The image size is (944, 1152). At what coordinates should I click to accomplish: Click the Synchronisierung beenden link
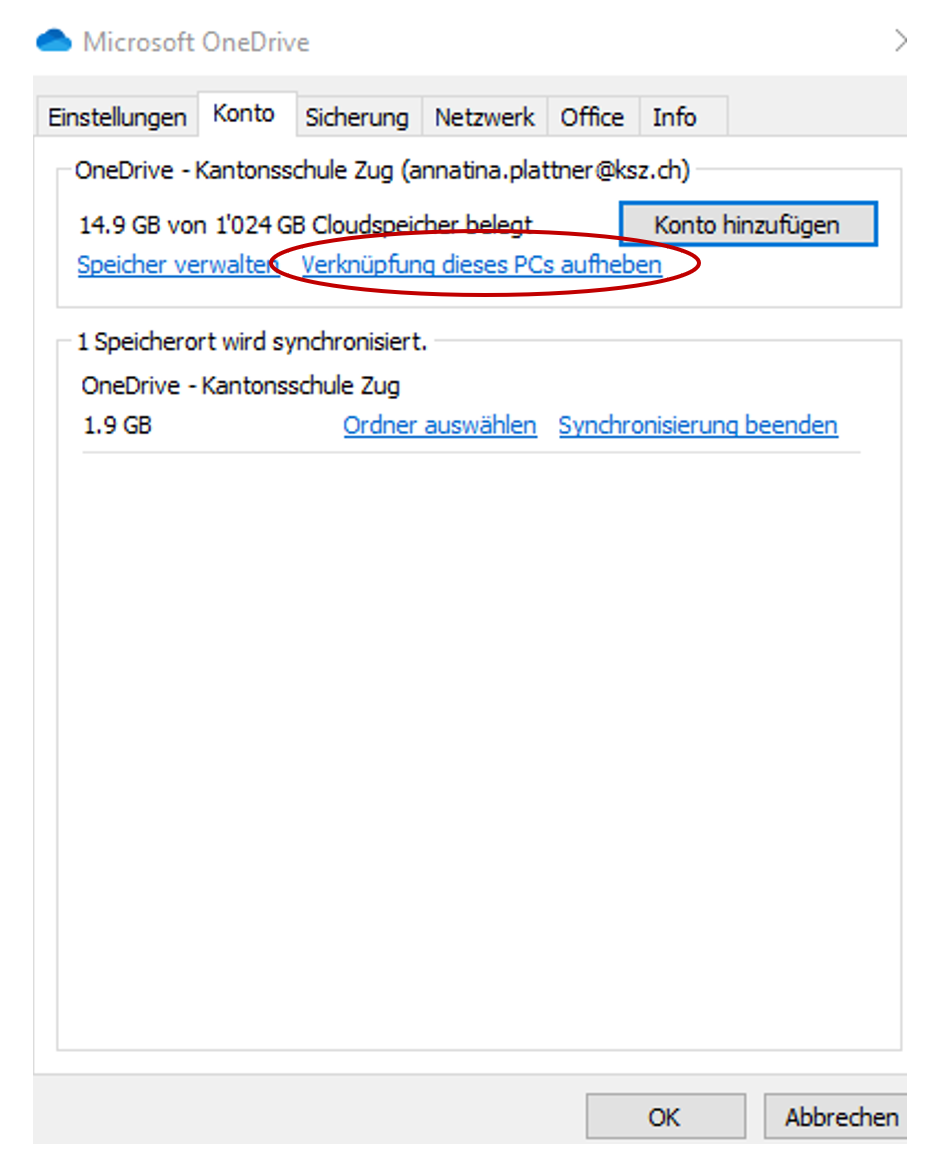tap(698, 426)
